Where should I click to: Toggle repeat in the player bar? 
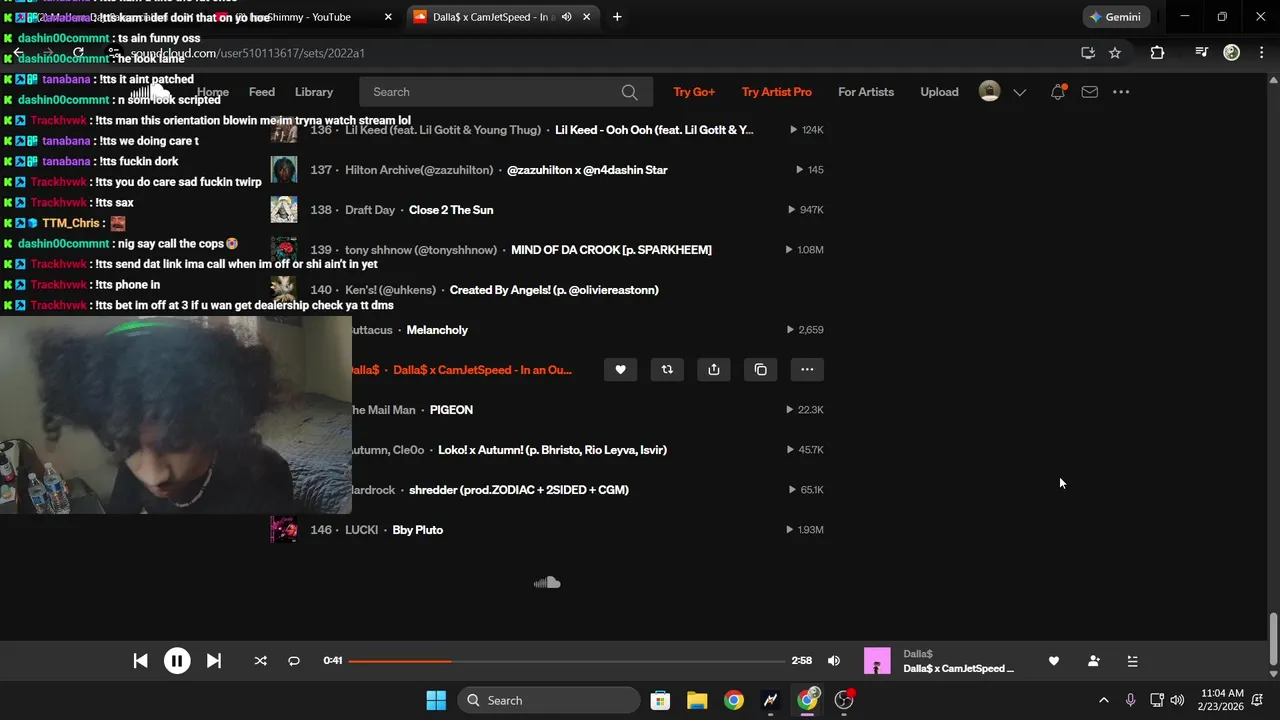(294, 661)
